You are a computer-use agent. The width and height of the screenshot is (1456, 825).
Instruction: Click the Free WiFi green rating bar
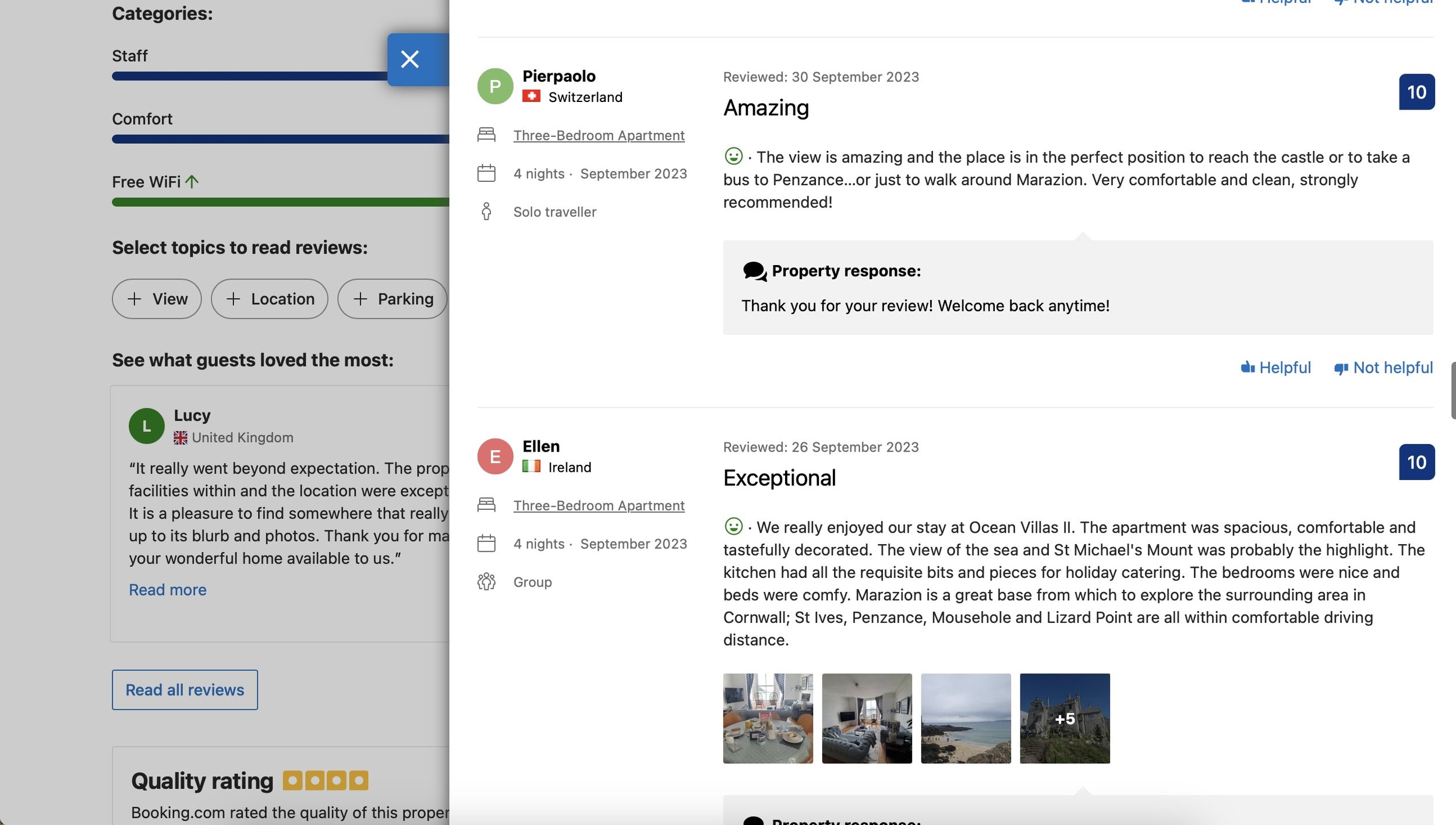point(280,202)
